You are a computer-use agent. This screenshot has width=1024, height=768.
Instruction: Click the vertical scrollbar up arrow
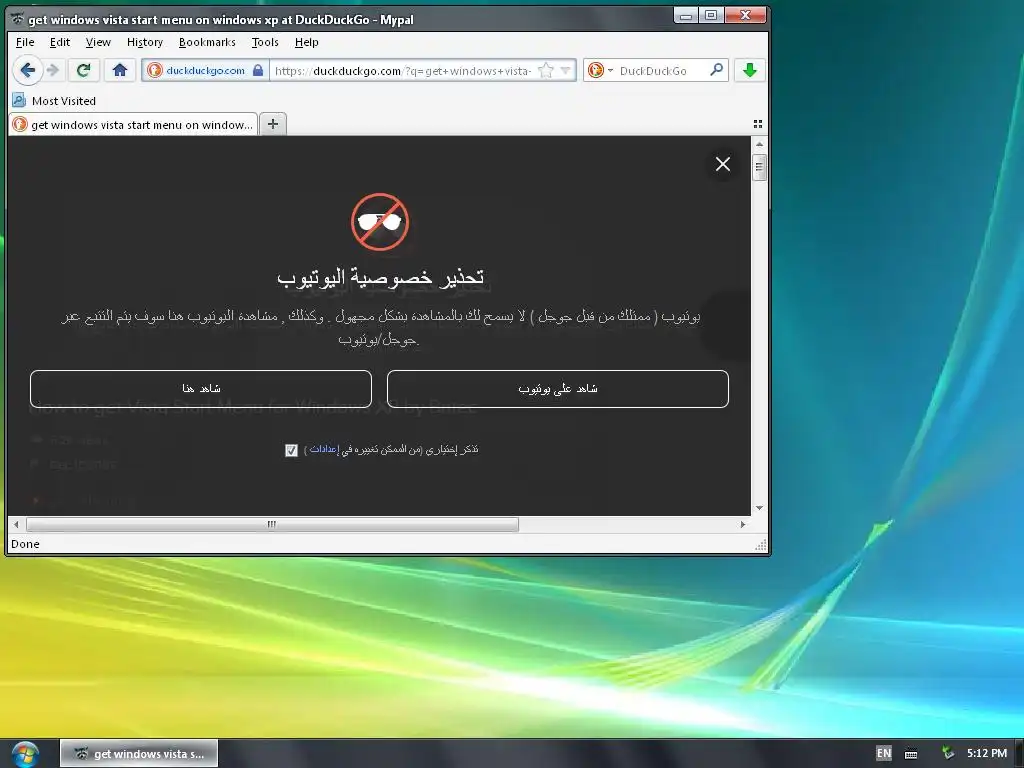coord(759,144)
